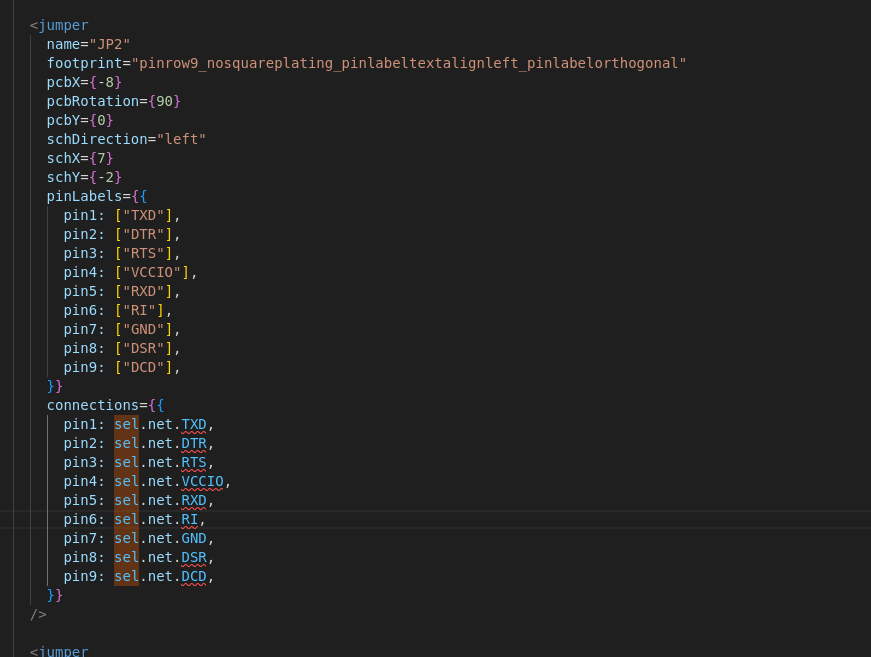Click the "RTS" label string for pin3
The image size is (871, 657).
coord(143,253)
